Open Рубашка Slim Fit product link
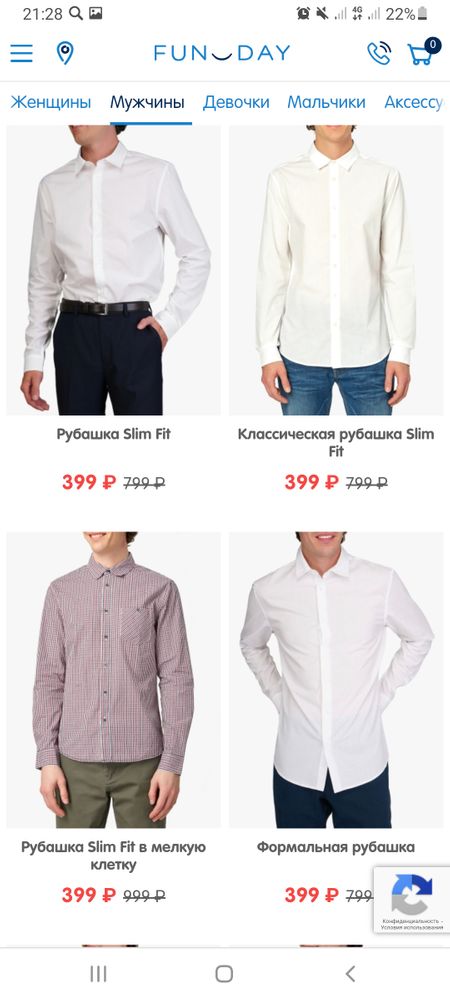This screenshot has width=450, height=1000. tap(113, 434)
